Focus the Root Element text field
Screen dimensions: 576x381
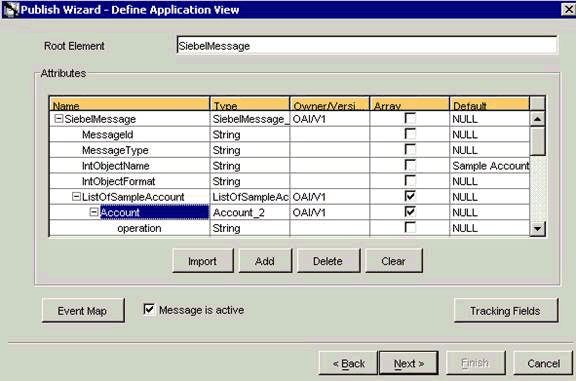(x=367, y=46)
